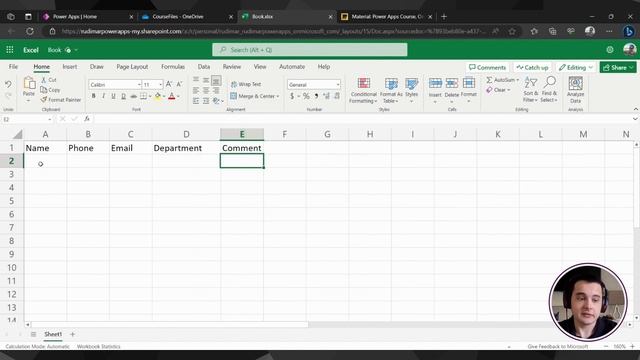Screen dimensions: 640x360
Task: Open the Editing mode dropdown
Action: click(x=576, y=67)
